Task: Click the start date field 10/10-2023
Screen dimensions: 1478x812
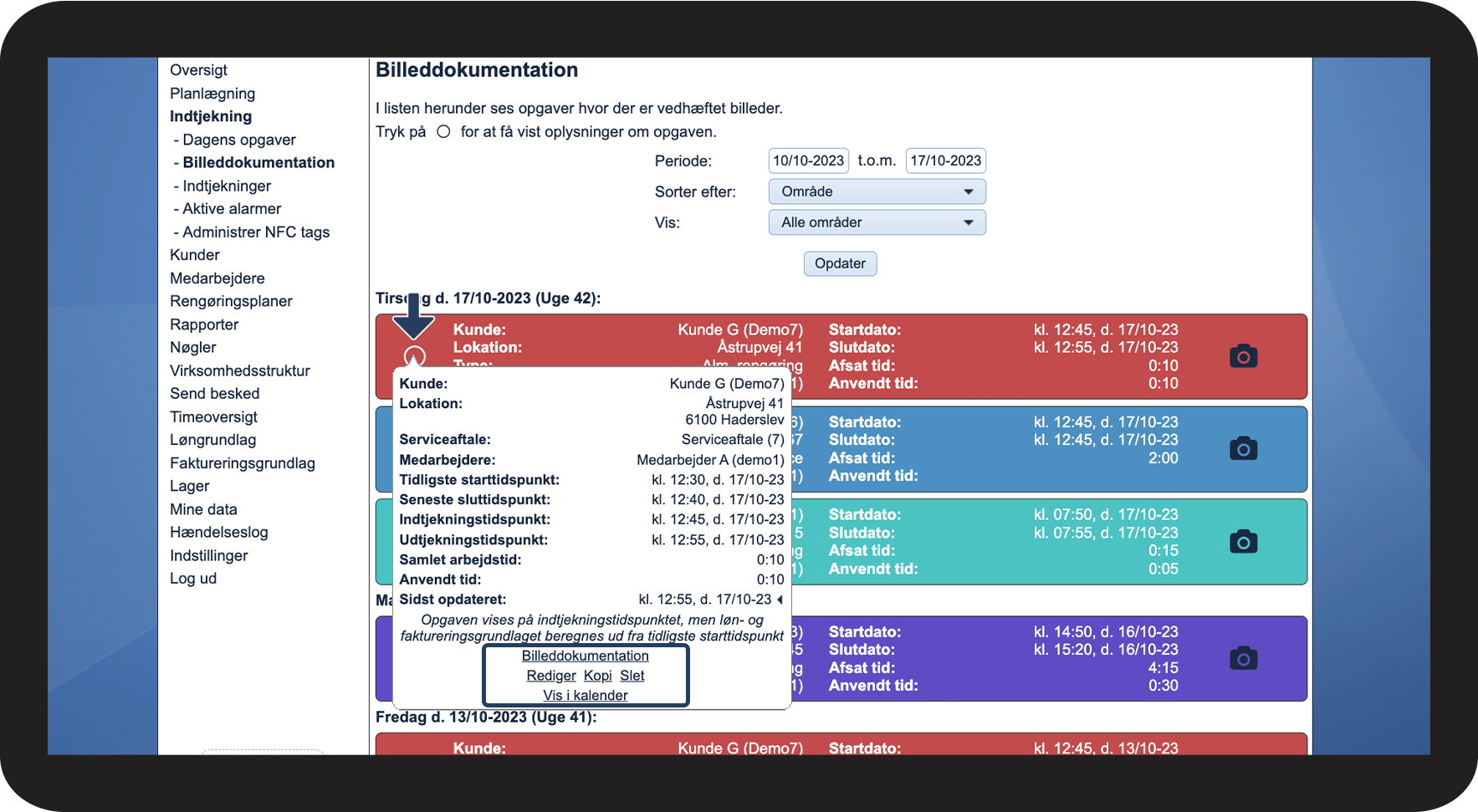Action: pos(808,161)
